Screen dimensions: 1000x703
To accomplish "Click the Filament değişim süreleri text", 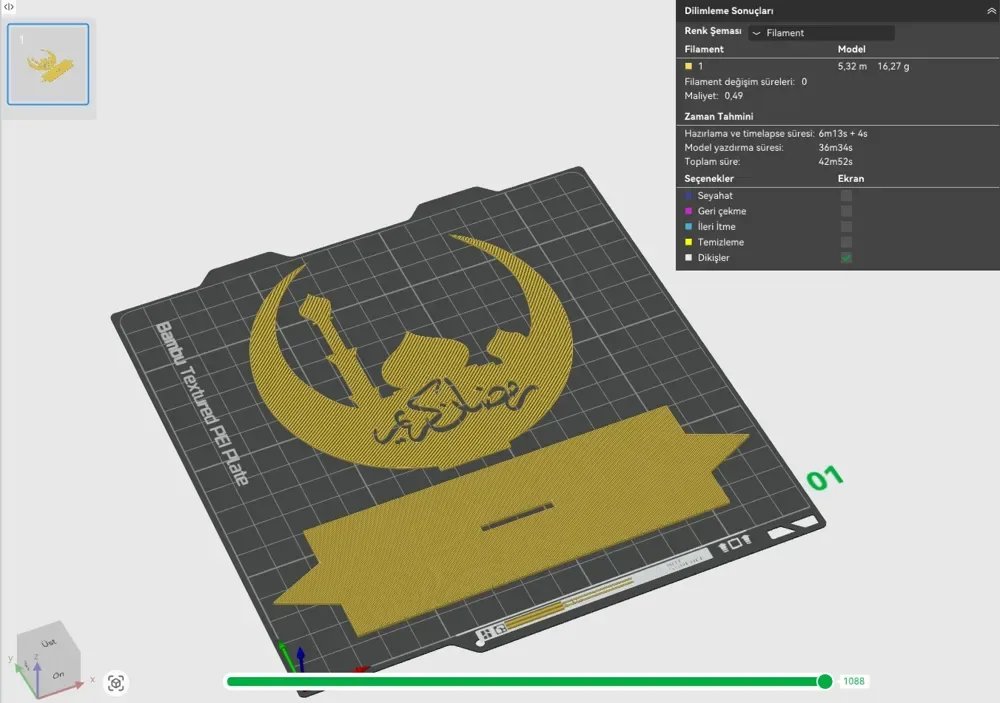I will [746, 82].
